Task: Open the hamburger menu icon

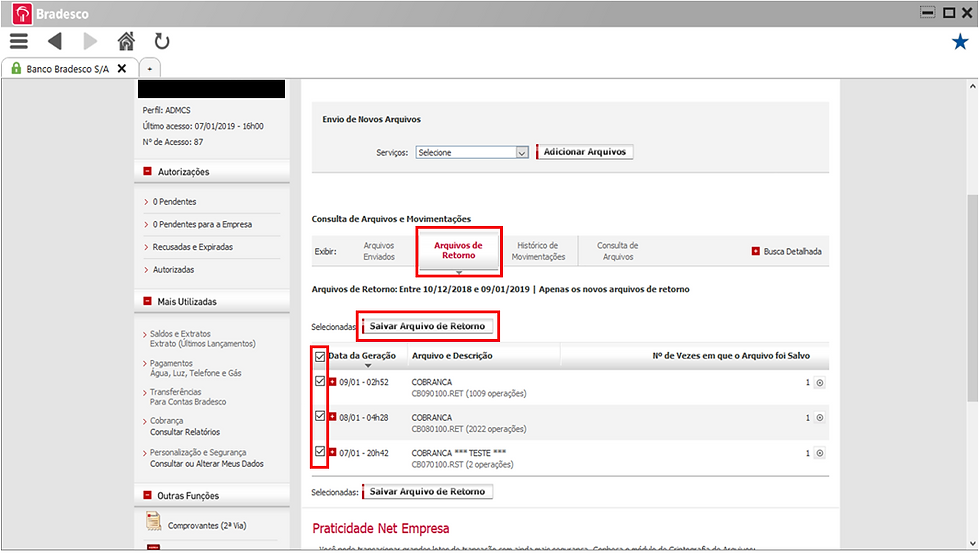Action: tap(19, 42)
